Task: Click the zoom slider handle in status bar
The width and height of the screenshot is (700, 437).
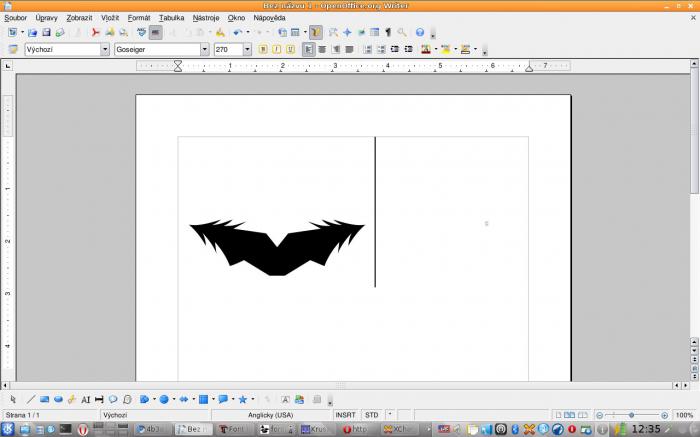Action: tap(632, 415)
